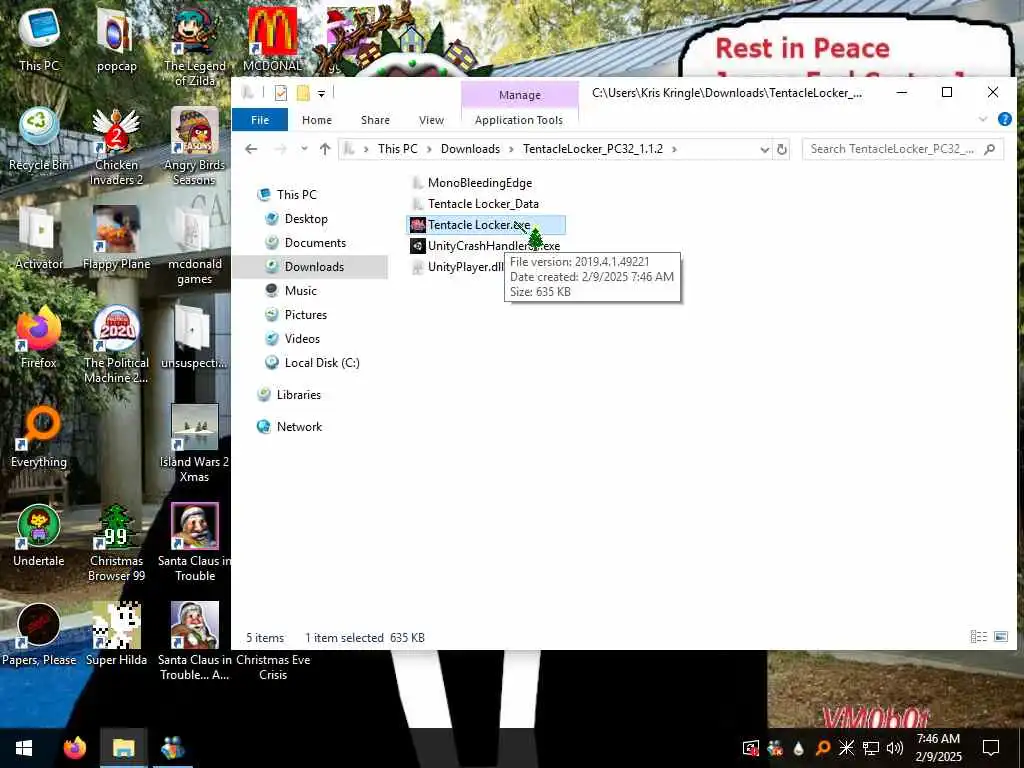Open This PC desktop icon

(39, 39)
